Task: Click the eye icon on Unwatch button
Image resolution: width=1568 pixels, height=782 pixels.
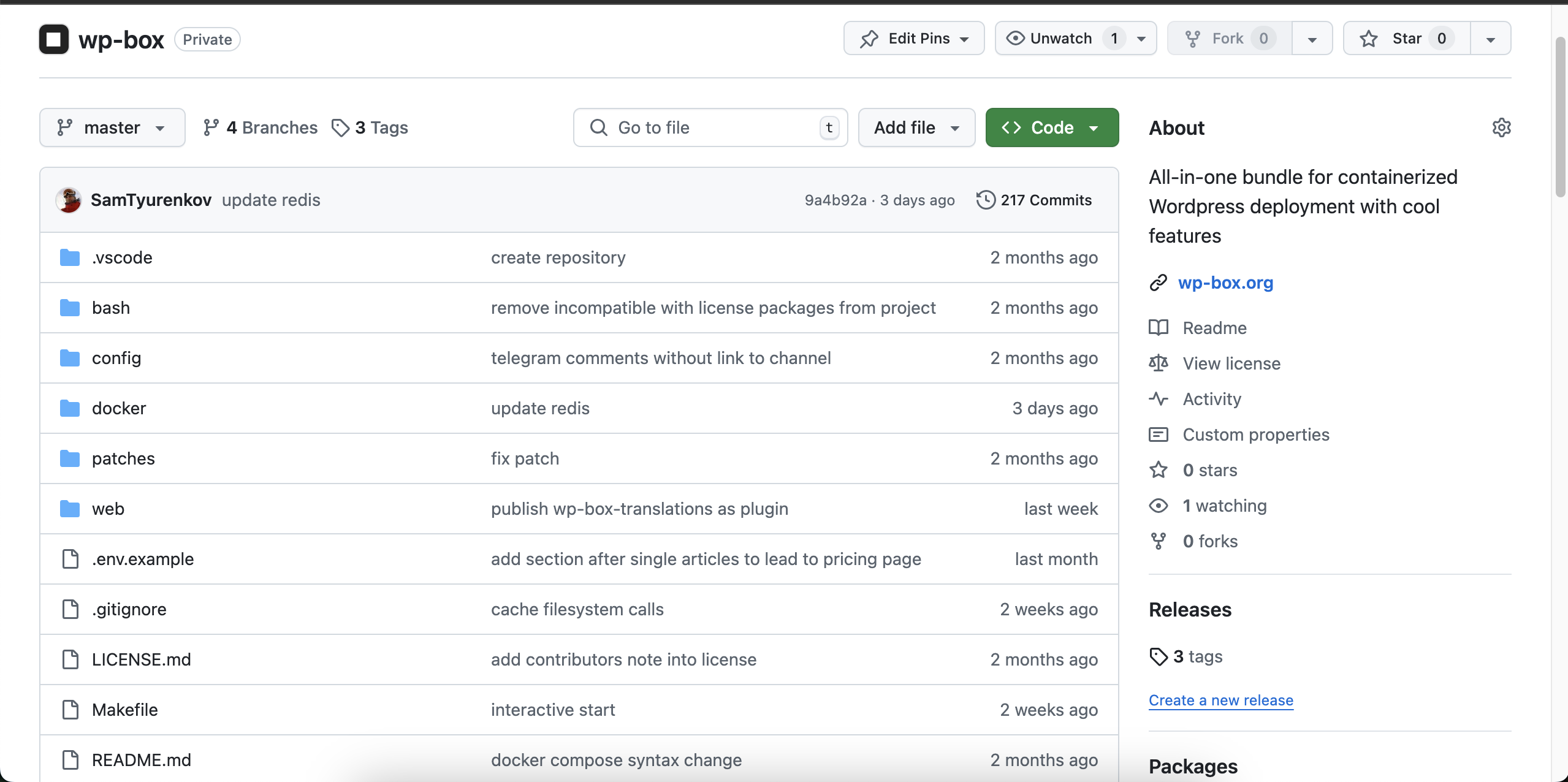Action: coord(1015,39)
